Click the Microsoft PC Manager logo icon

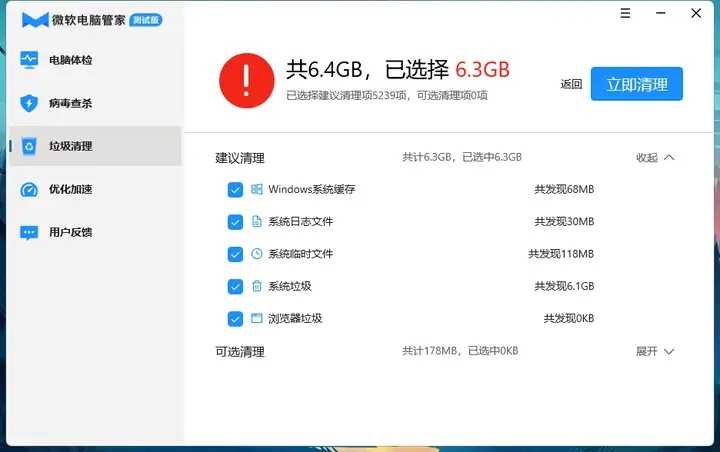(x=35, y=20)
